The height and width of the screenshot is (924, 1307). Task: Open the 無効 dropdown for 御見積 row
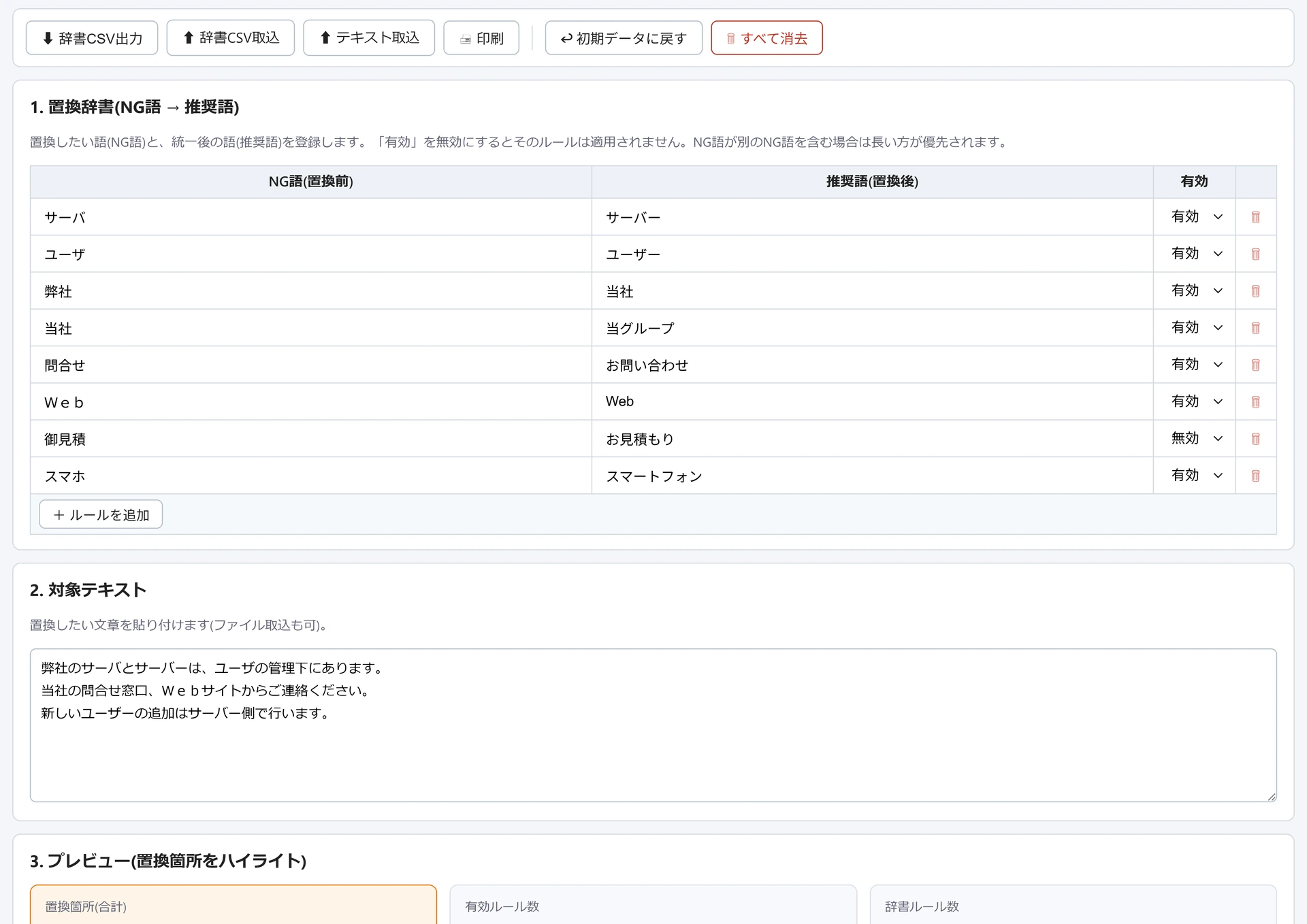tap(1195, 438)
